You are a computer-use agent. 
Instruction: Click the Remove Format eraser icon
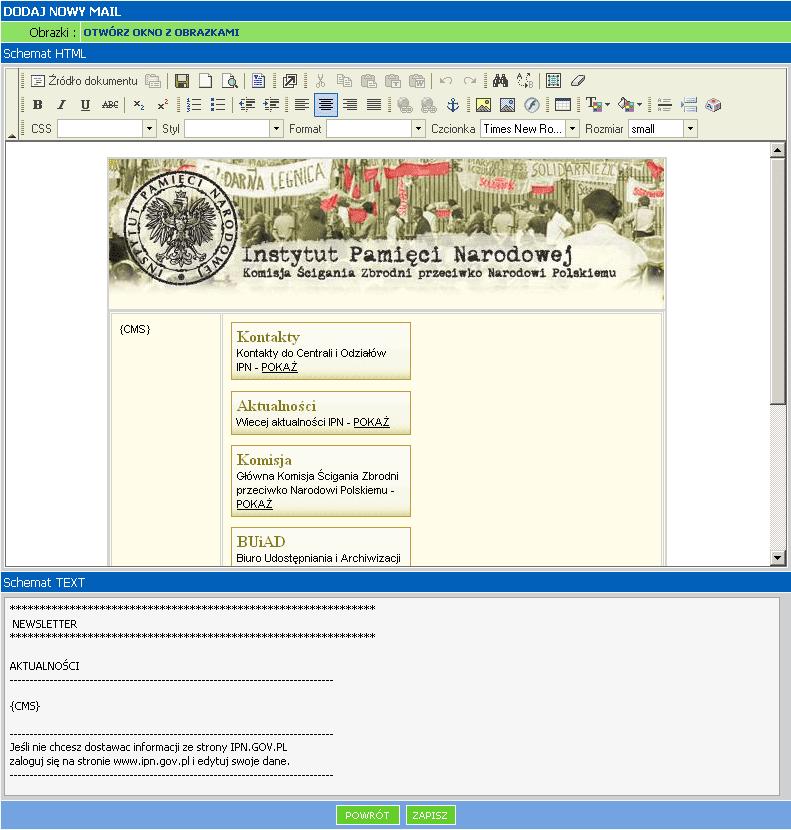click(578, 81)
